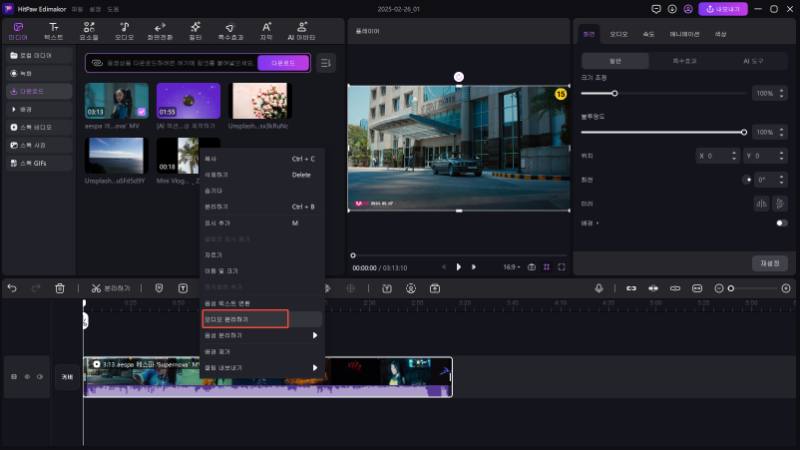This screenshot has height=450, width=800.
Task: Open the Audio library tab
Action: [124, 29]
